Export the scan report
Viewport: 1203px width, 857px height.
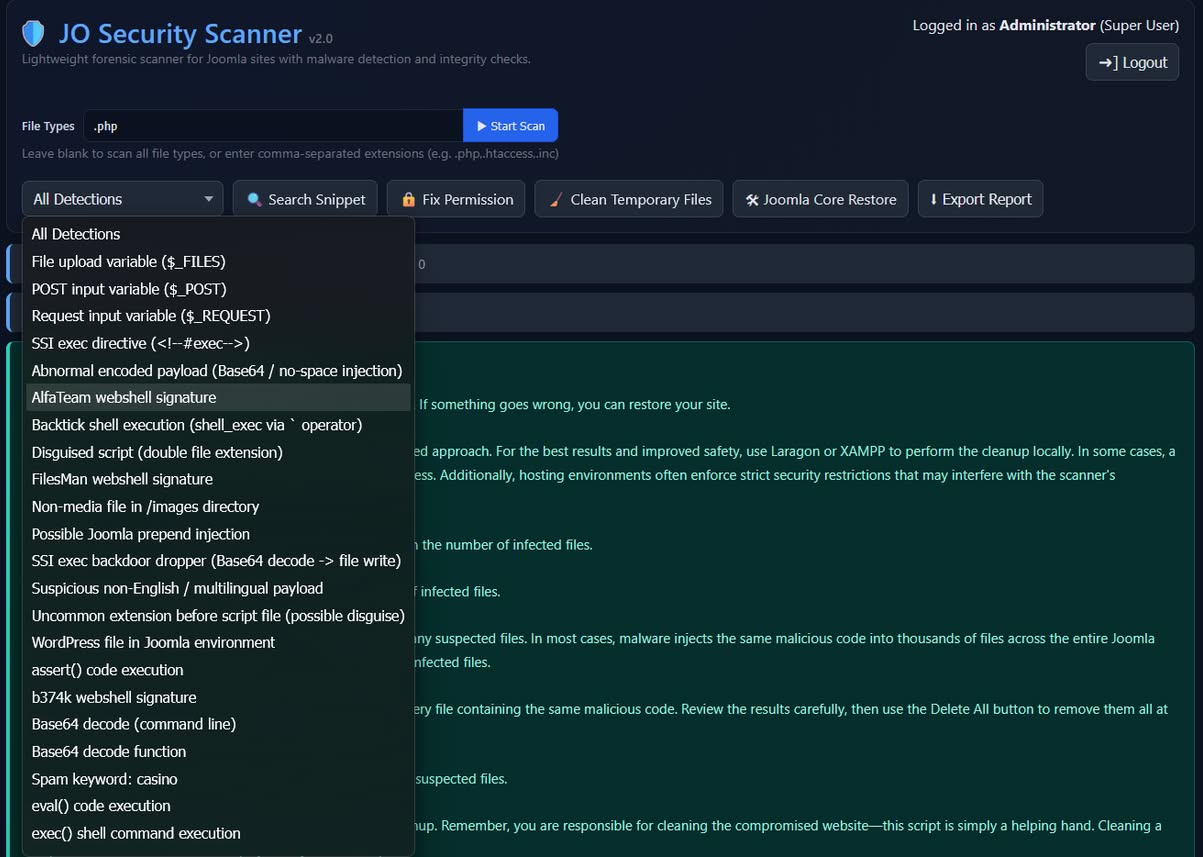point(980,199)
